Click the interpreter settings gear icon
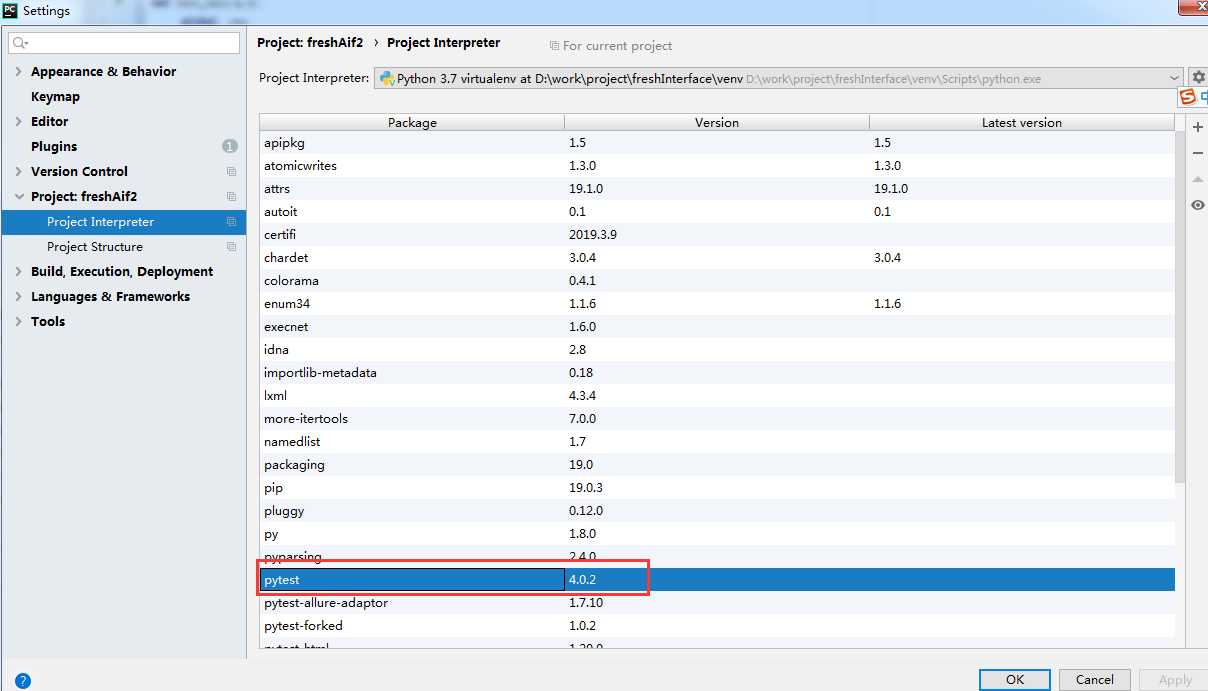Image resolution: width=1208 pixels, height=691 pixels. point(1198,78)
